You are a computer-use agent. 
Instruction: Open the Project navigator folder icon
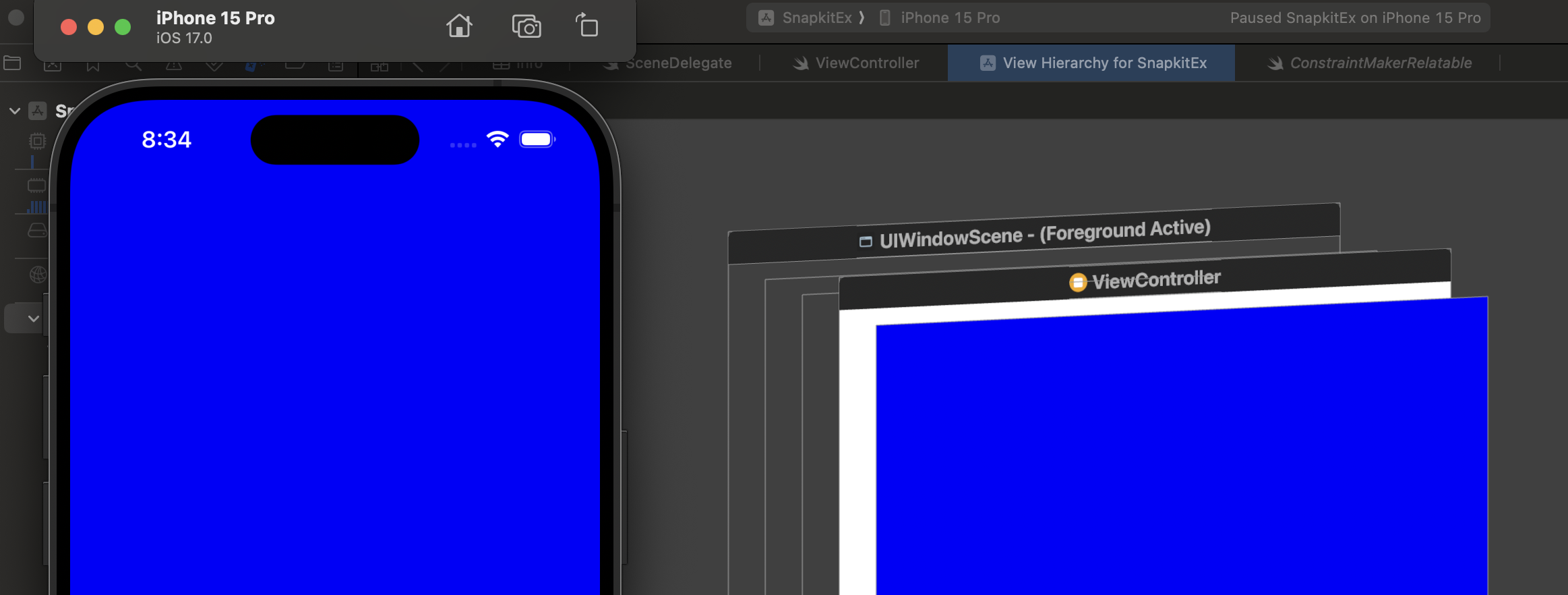pos(12,63)
